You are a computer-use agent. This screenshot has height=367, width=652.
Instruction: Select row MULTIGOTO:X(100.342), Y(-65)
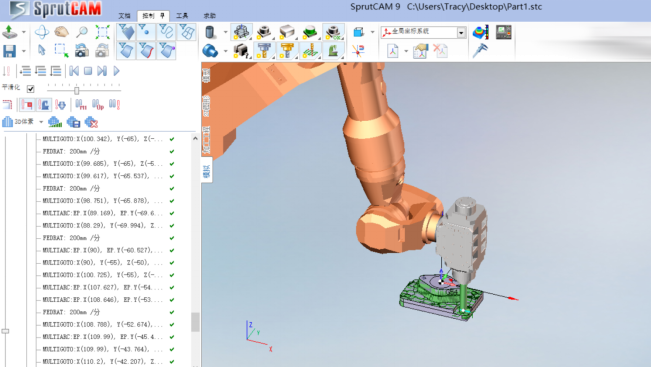tap(104, 139)
